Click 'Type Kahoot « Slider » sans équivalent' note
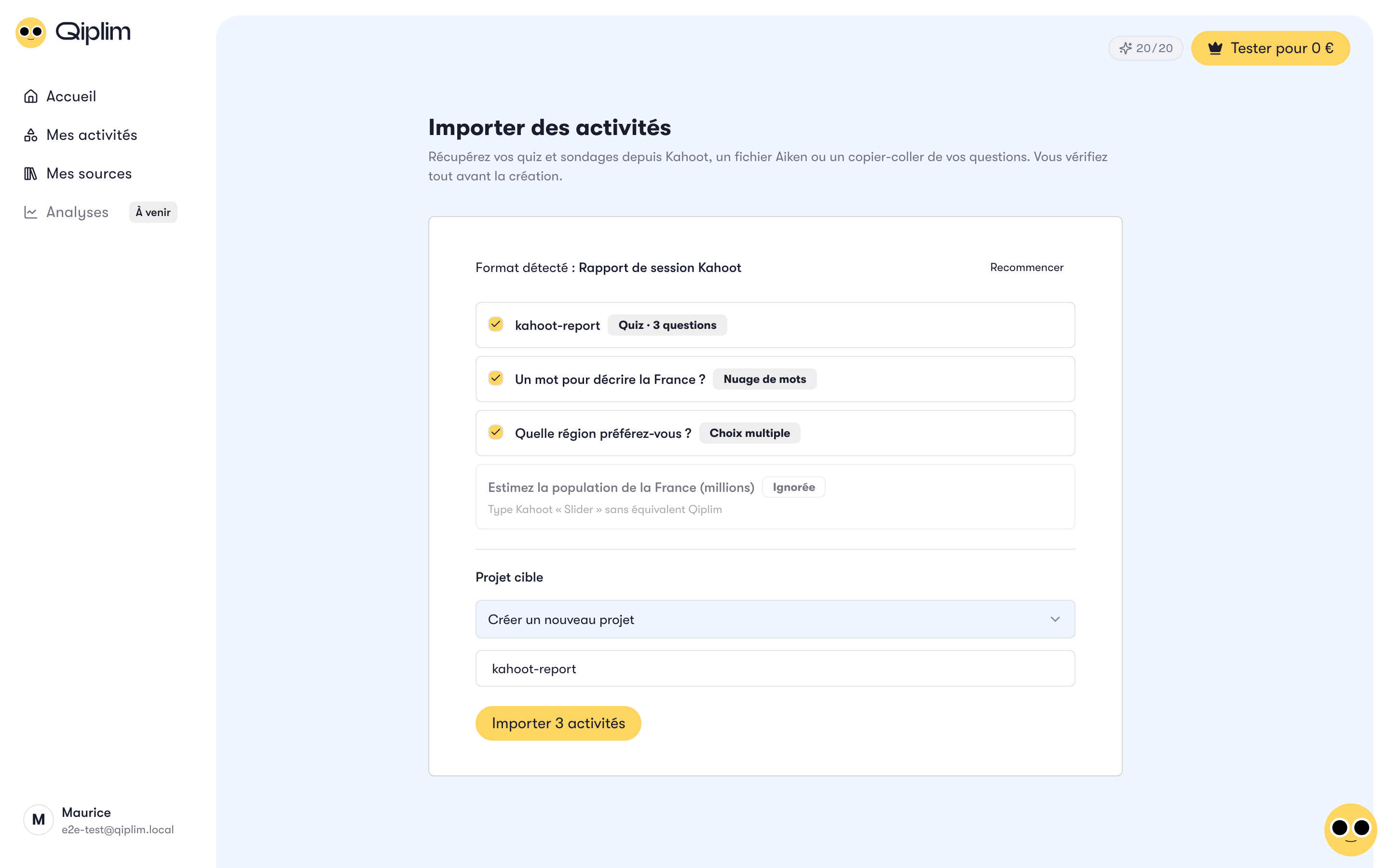Image resolution: width=1389 pixels, height=868 pixels. pyautogui.click(x=605, y=509)
